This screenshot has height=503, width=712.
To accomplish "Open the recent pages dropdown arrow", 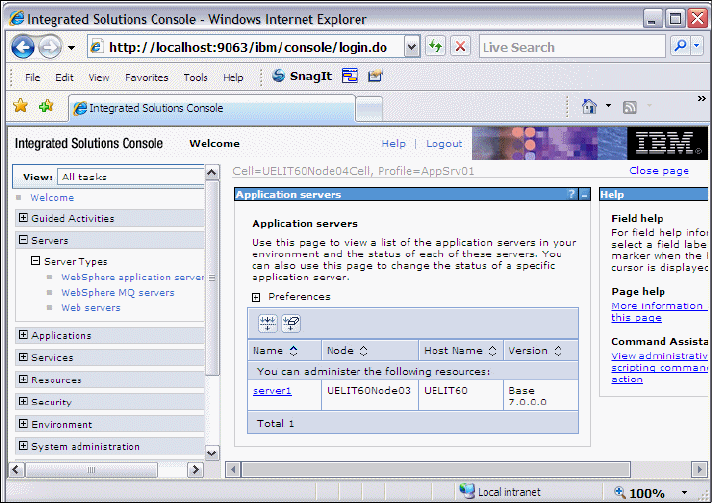I will click(x=71, y=47).
